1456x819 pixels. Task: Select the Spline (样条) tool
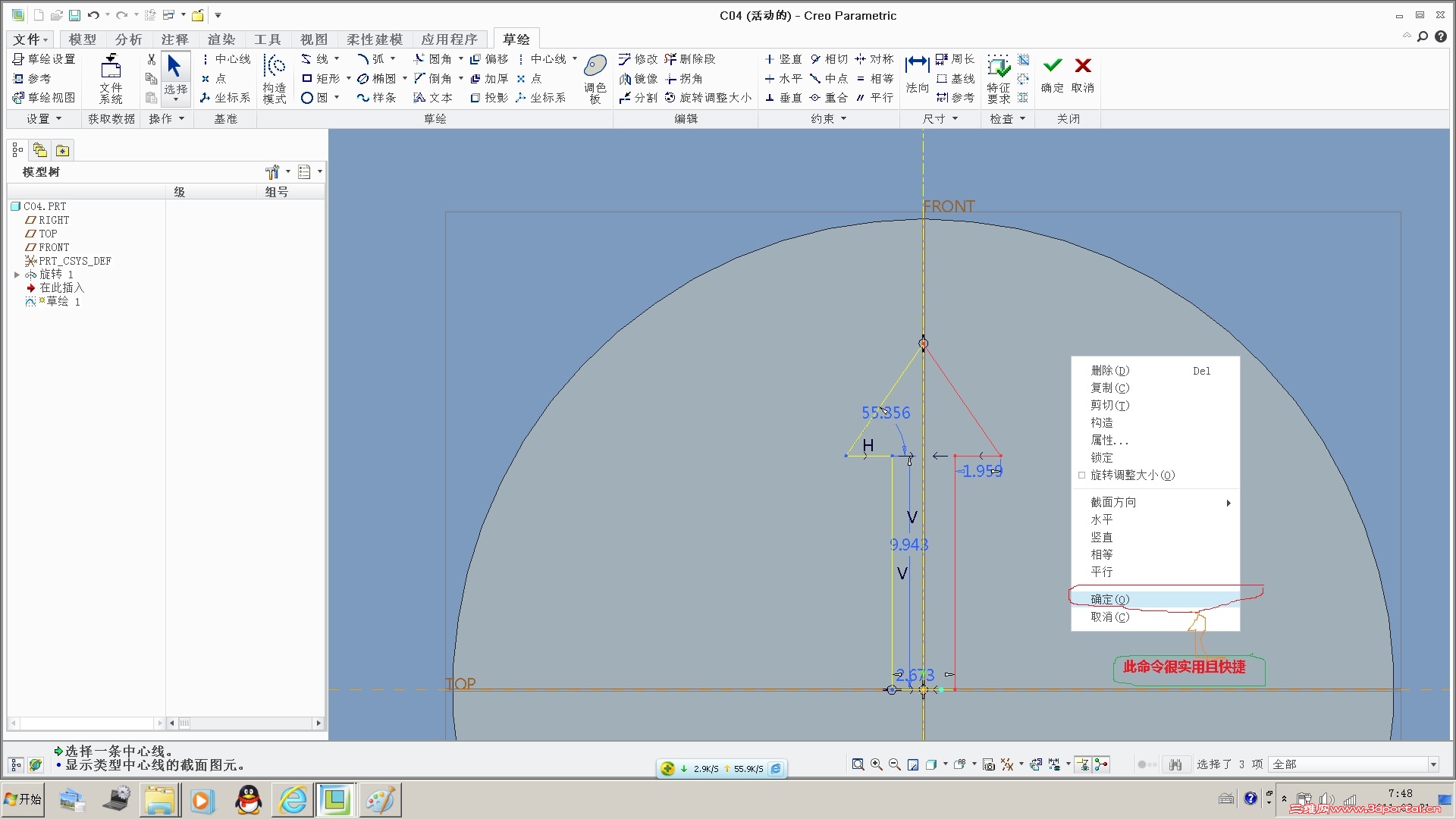377,98
